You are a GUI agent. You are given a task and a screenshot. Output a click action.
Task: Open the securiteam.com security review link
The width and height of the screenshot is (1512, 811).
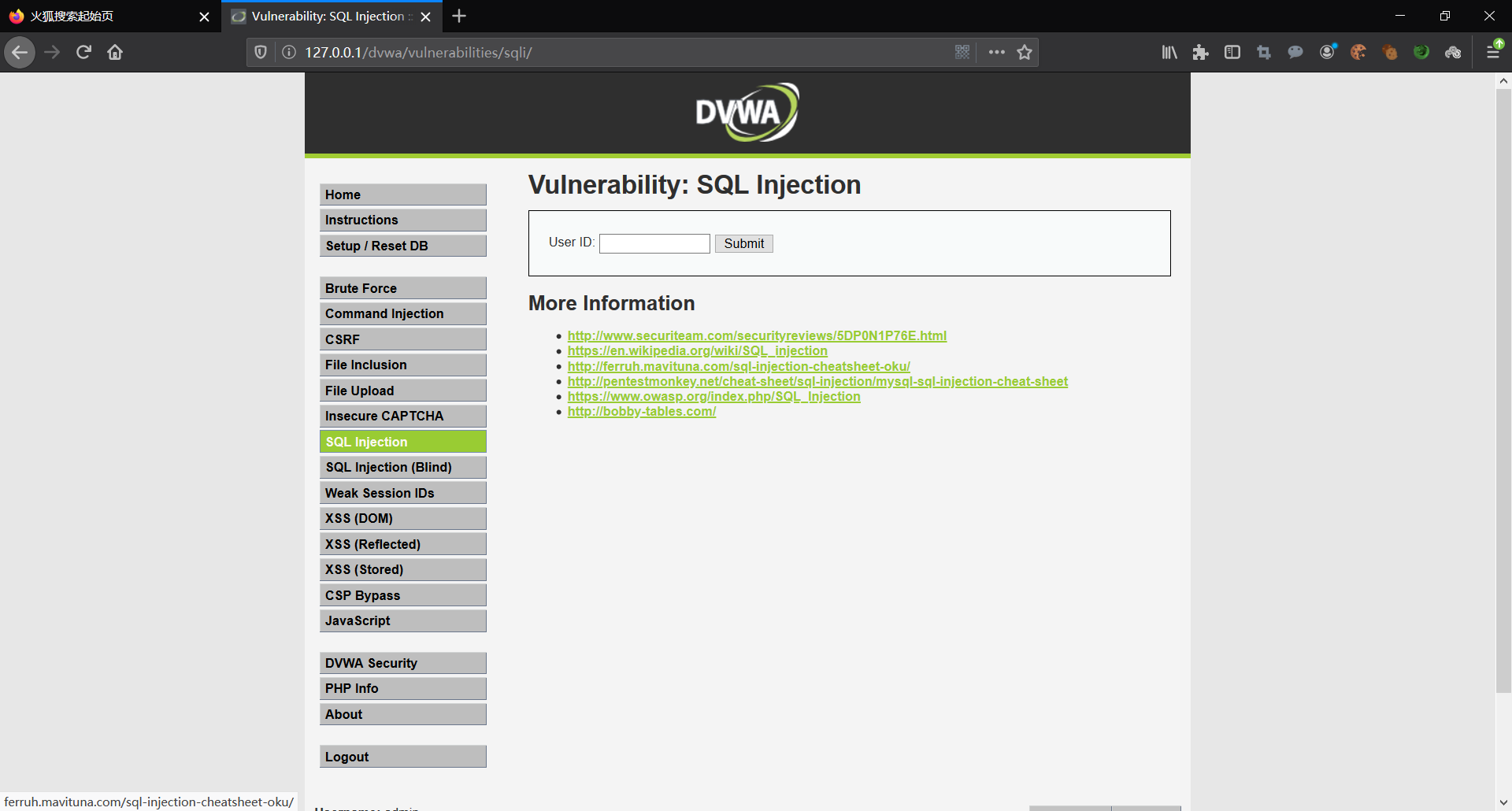point(757,335)
